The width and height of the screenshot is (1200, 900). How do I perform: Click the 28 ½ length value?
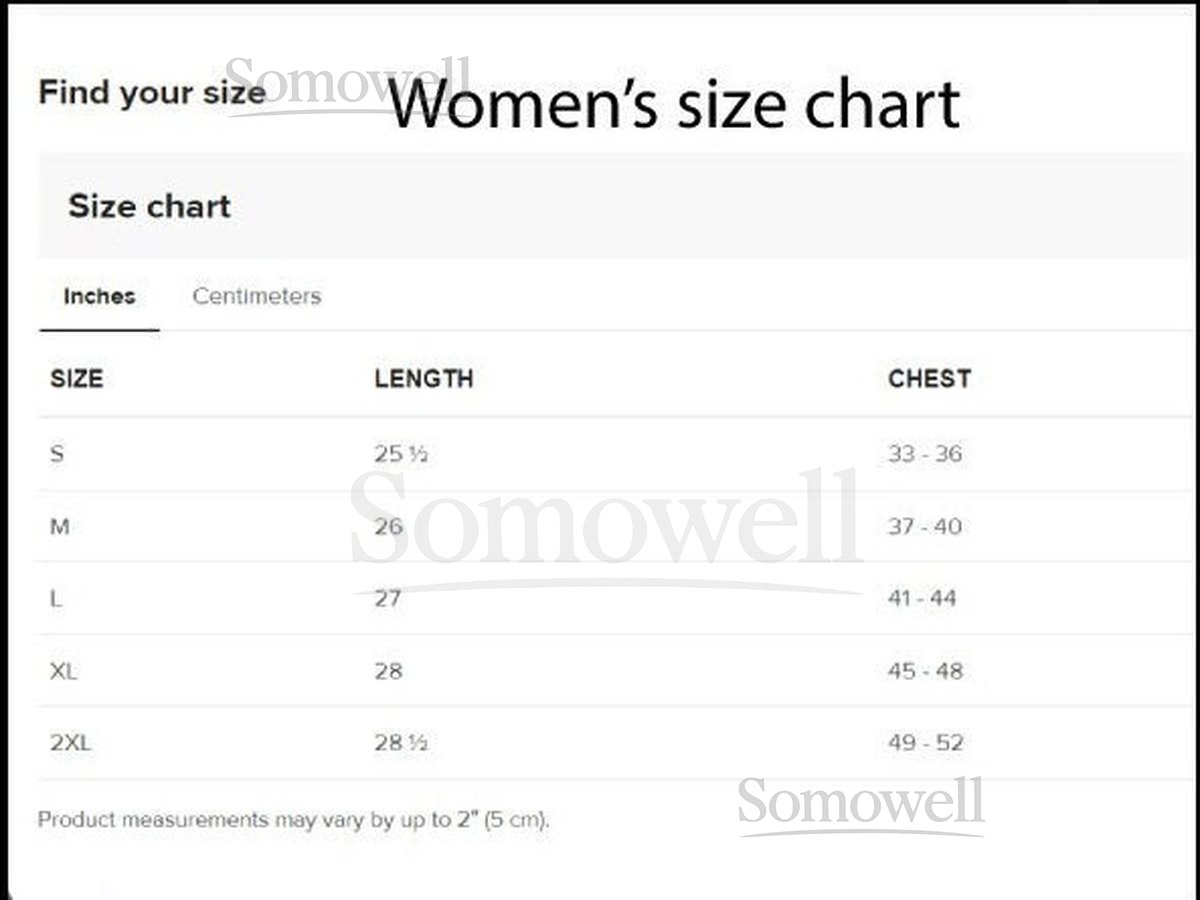pyautogui.click(x=401, y=743)
